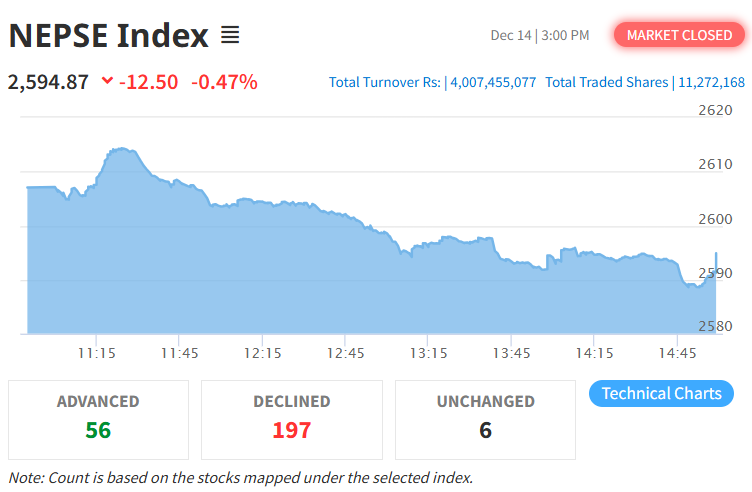Image resolution: width=752 pixels, height=492 pixels.
Task: Click the 2580 price axis label
Action: click(715, 326)
